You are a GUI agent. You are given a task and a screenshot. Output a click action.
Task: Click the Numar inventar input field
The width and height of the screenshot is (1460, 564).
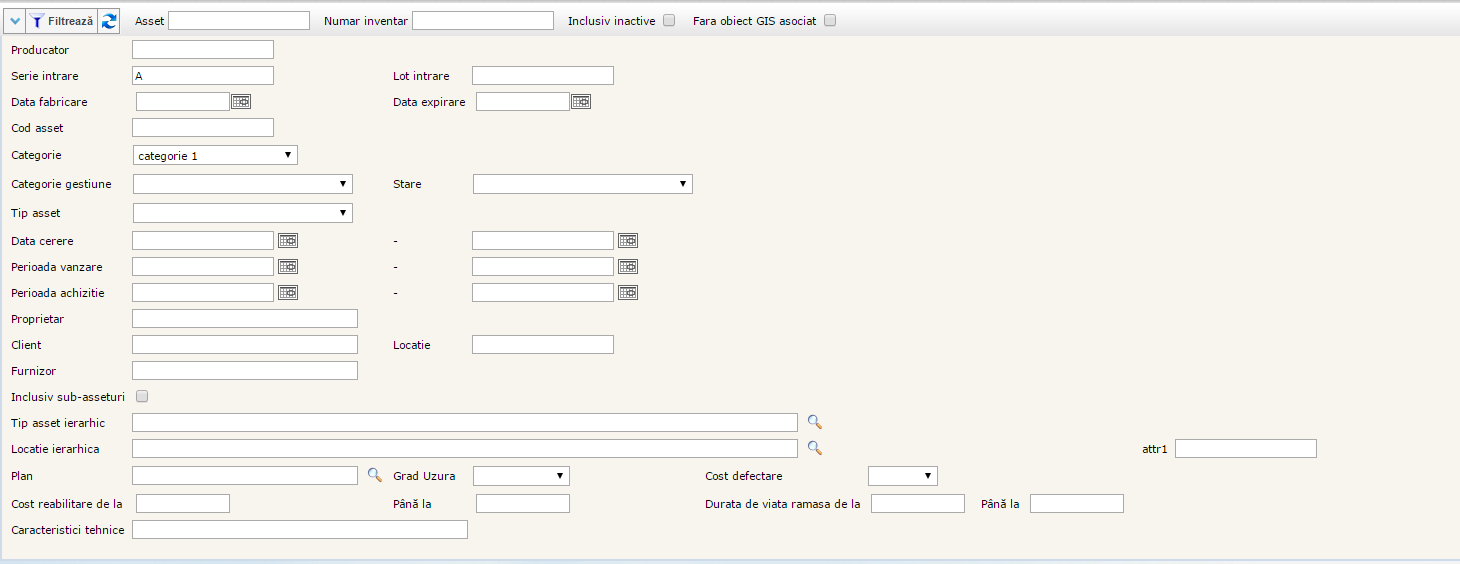(x=482, y=20)
